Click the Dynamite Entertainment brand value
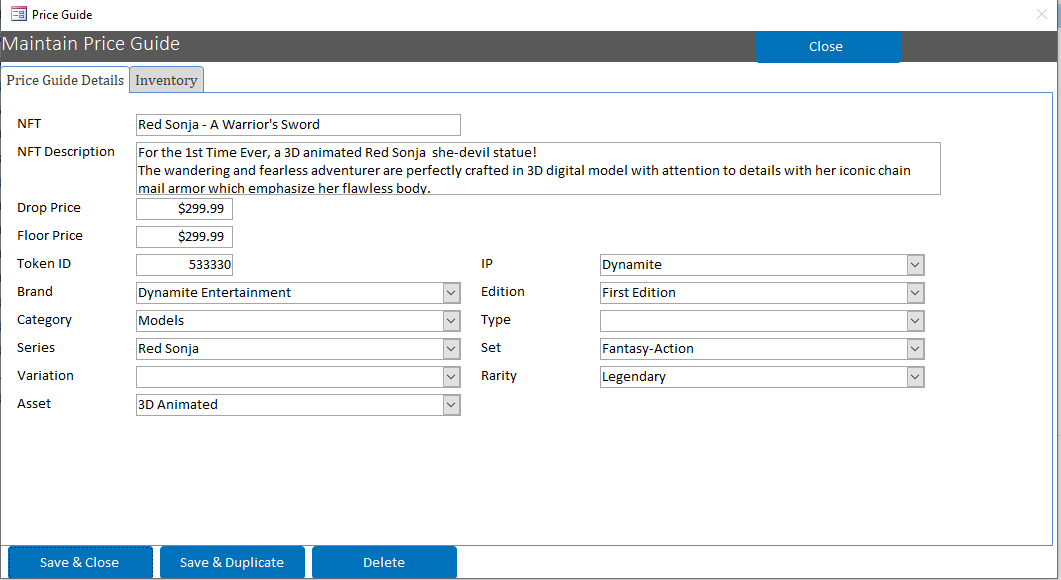 pyautogui.click(x=215, y=292)
